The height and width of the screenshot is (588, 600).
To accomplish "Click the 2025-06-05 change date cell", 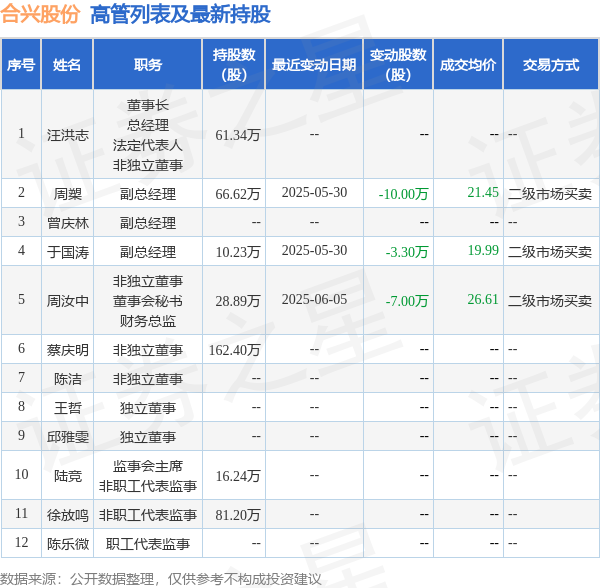I will click(314, 300).
